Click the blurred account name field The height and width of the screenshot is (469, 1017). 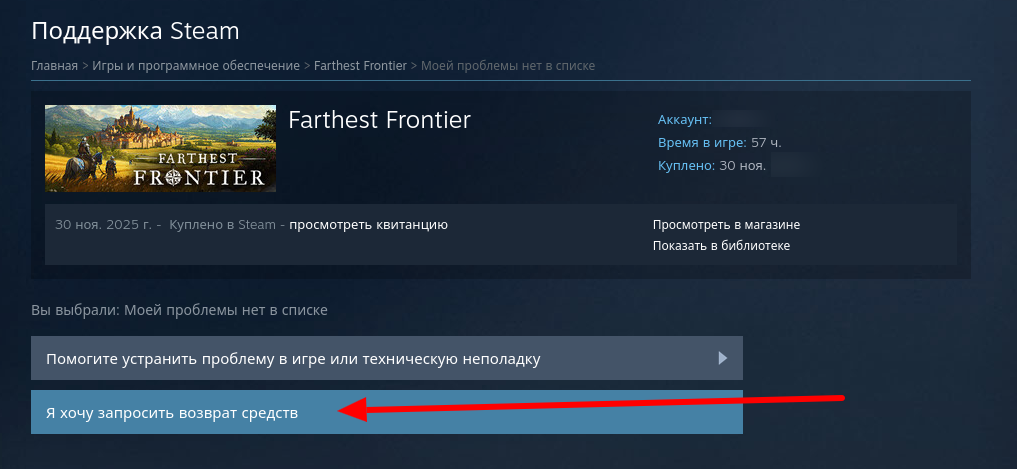739,119
